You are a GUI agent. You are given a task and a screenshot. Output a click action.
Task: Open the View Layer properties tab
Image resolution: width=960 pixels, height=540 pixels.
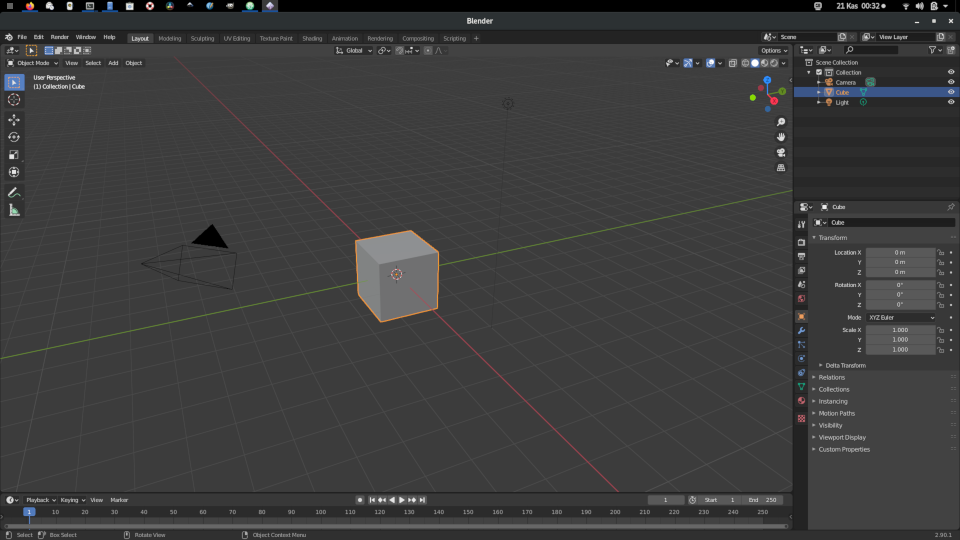tap(801, 271)
